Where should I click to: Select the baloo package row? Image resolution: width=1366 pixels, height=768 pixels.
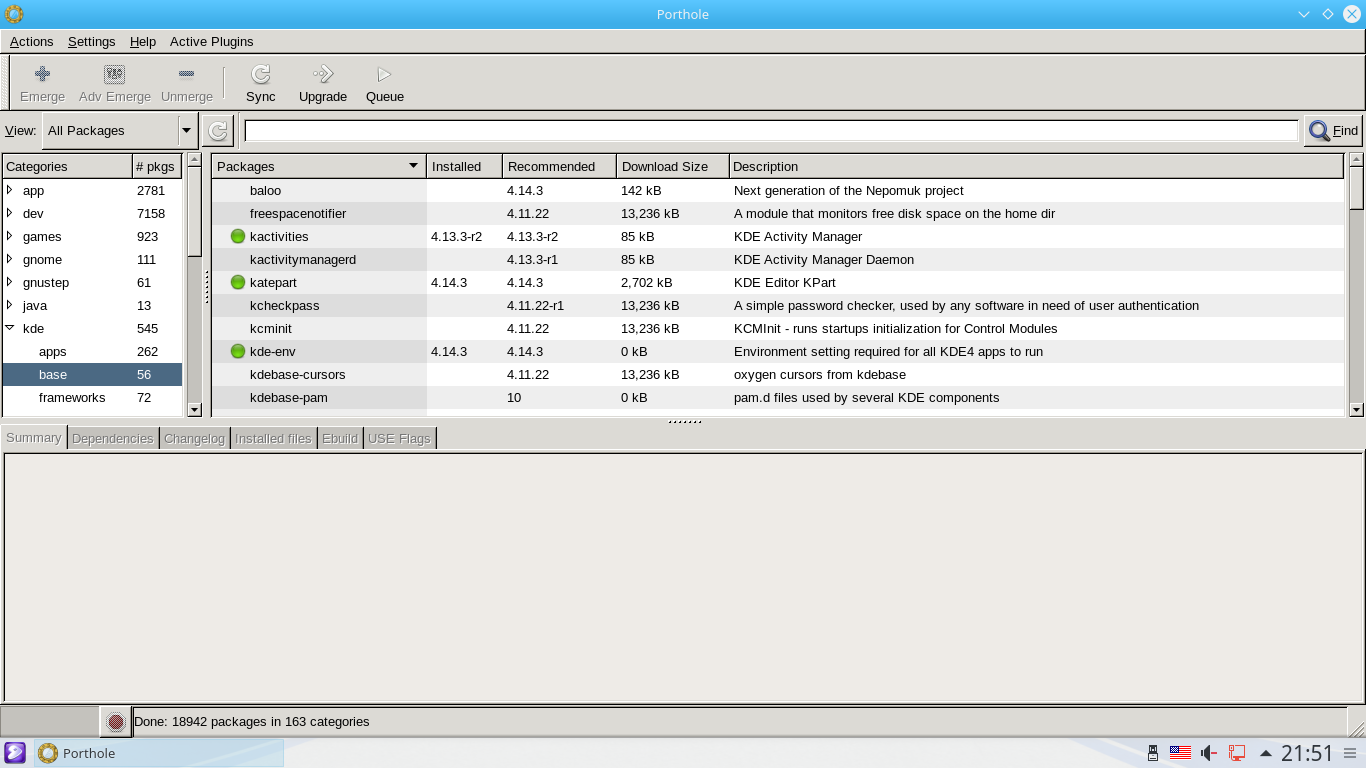tap(778, 190)
